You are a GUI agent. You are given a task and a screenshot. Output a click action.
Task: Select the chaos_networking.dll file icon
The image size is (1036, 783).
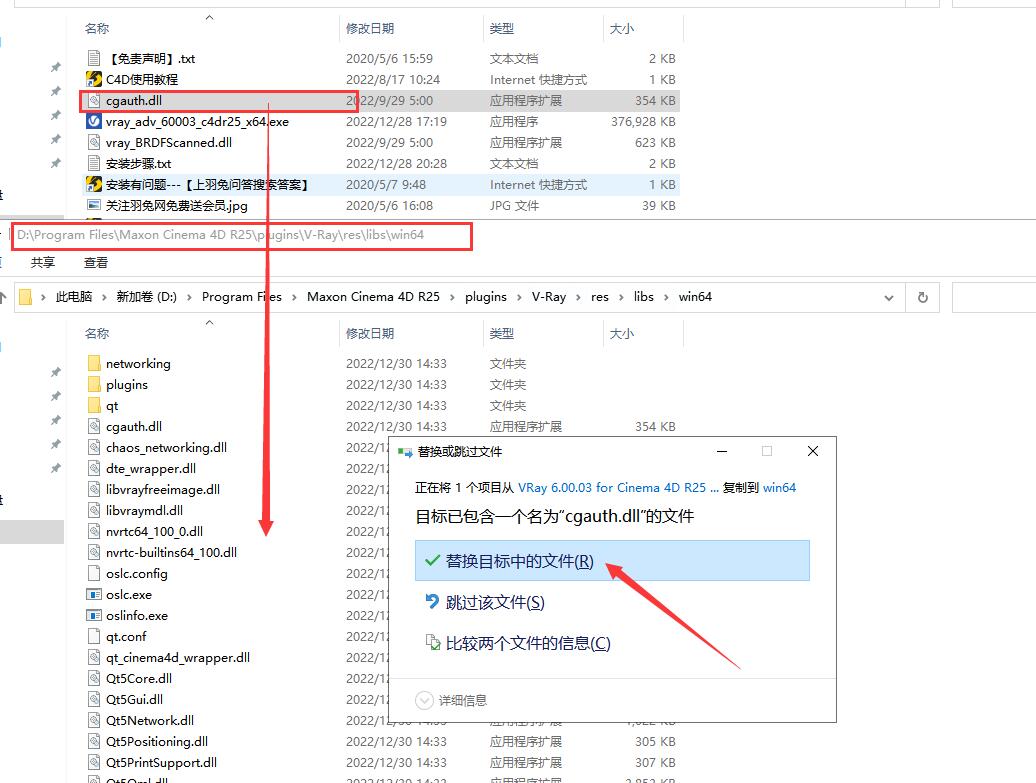tap(94, 447)
